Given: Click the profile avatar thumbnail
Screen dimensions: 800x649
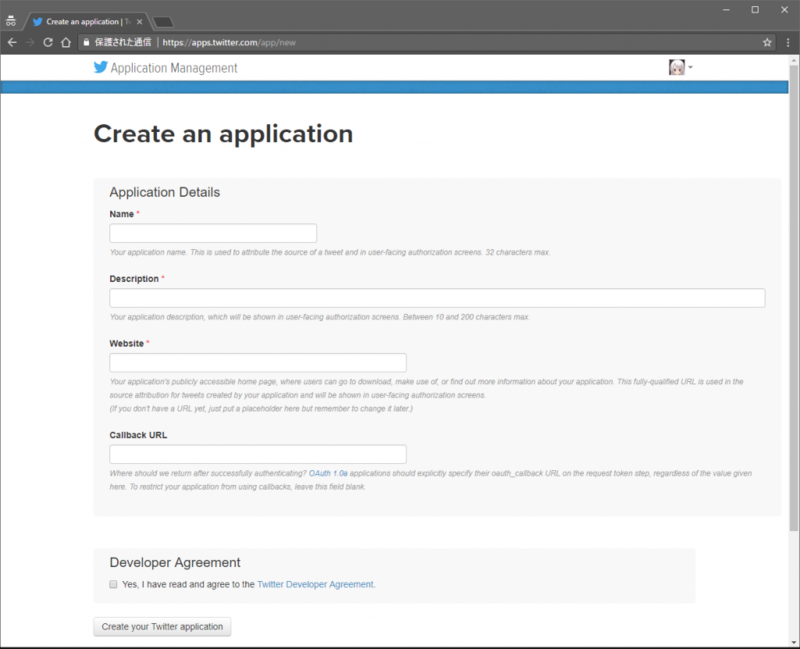Looking at the screenshot, I should [677, 67].
